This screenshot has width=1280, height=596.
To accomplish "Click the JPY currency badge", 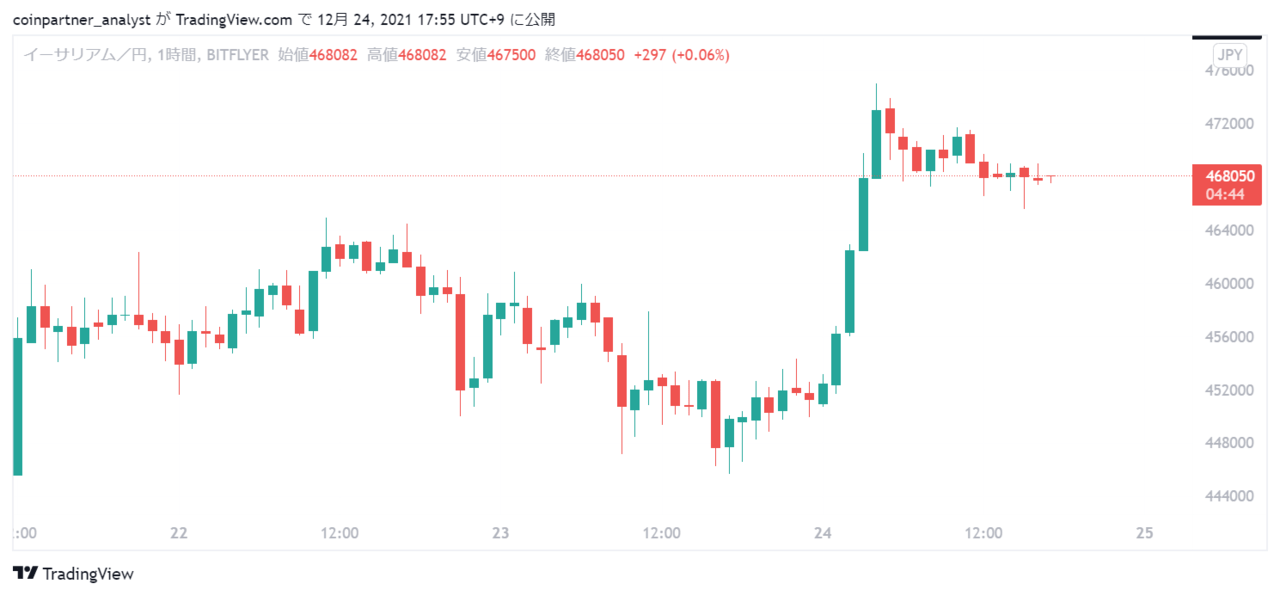I will tap(1229, 56).
